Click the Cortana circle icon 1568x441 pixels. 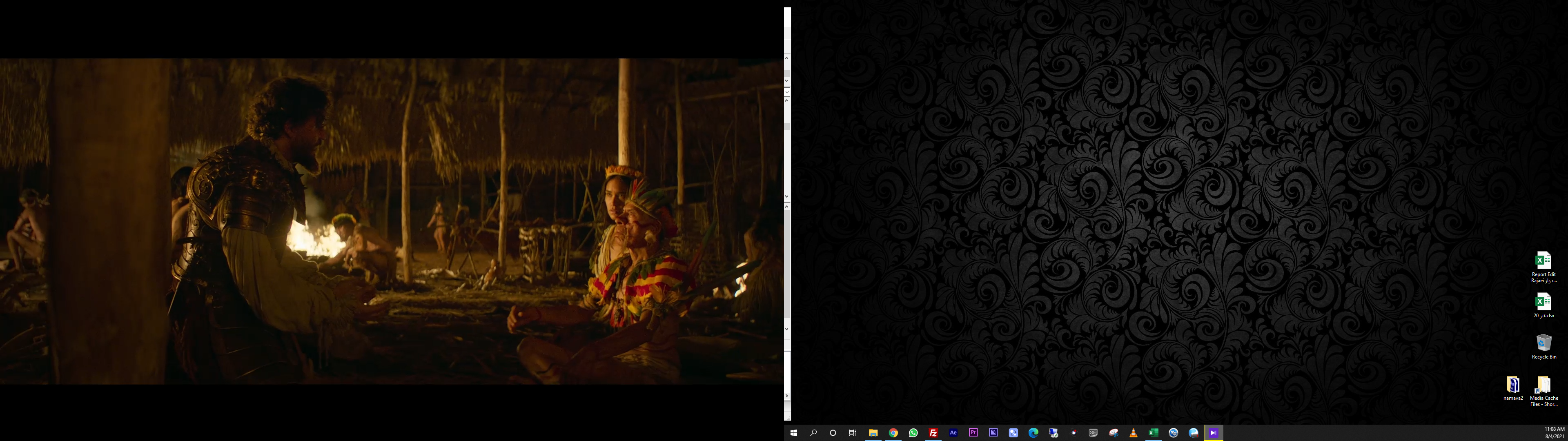pyautogui.click(x=833, y=433)
